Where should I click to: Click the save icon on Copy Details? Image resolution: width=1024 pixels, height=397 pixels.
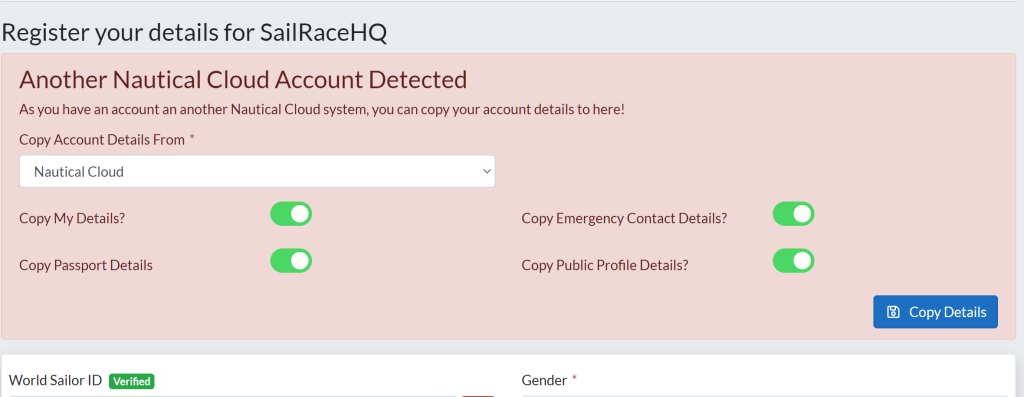pyautogui.click(x=893, y=312)
